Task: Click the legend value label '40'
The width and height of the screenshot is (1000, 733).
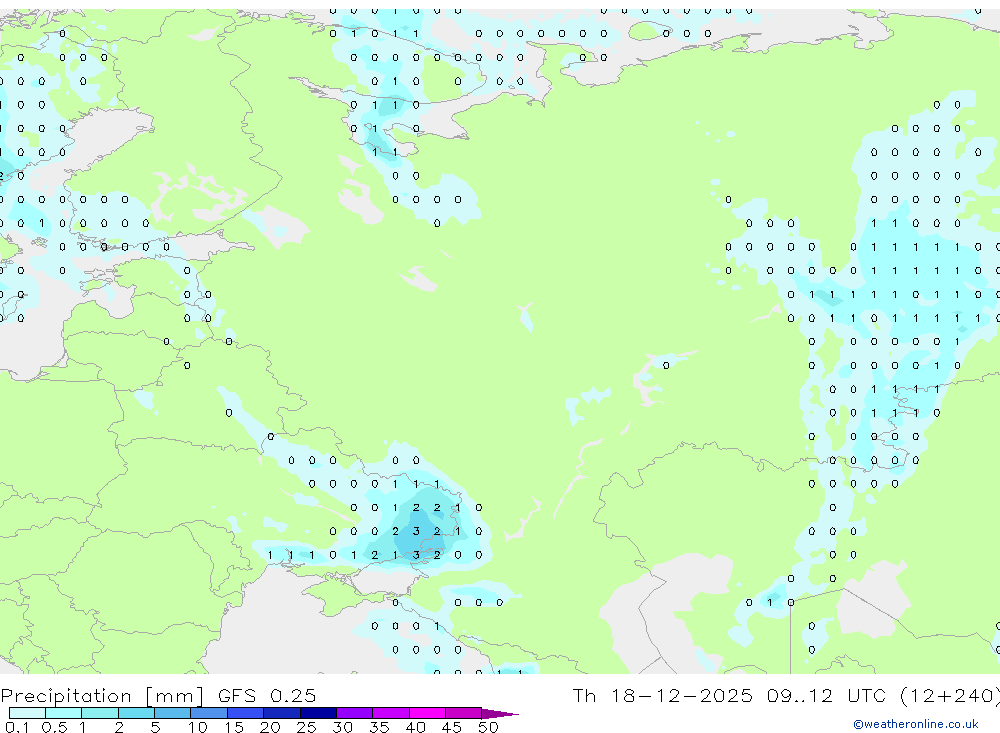Action: (x=415, y=727)
